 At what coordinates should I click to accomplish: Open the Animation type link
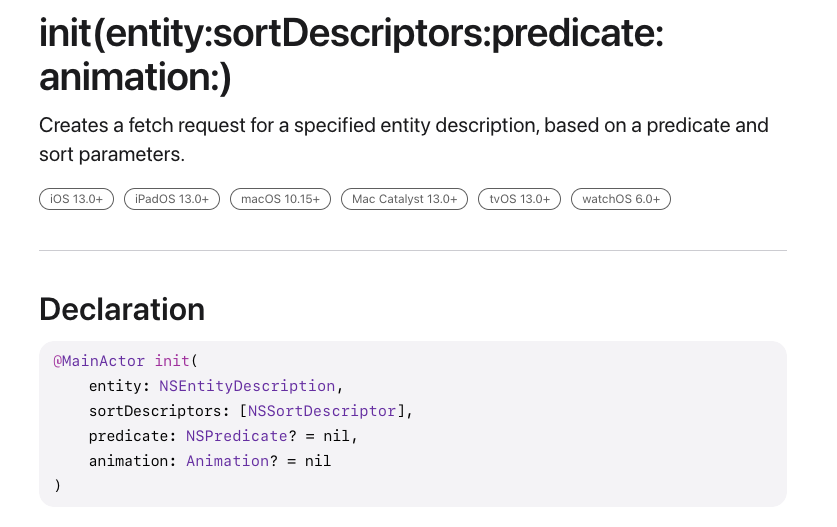228,461
